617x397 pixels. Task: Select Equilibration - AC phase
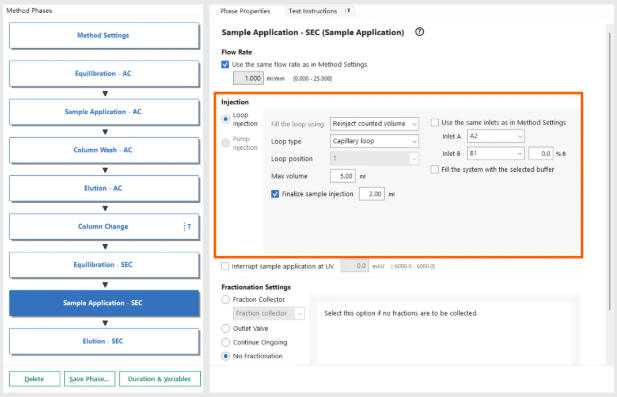[104, 74]
